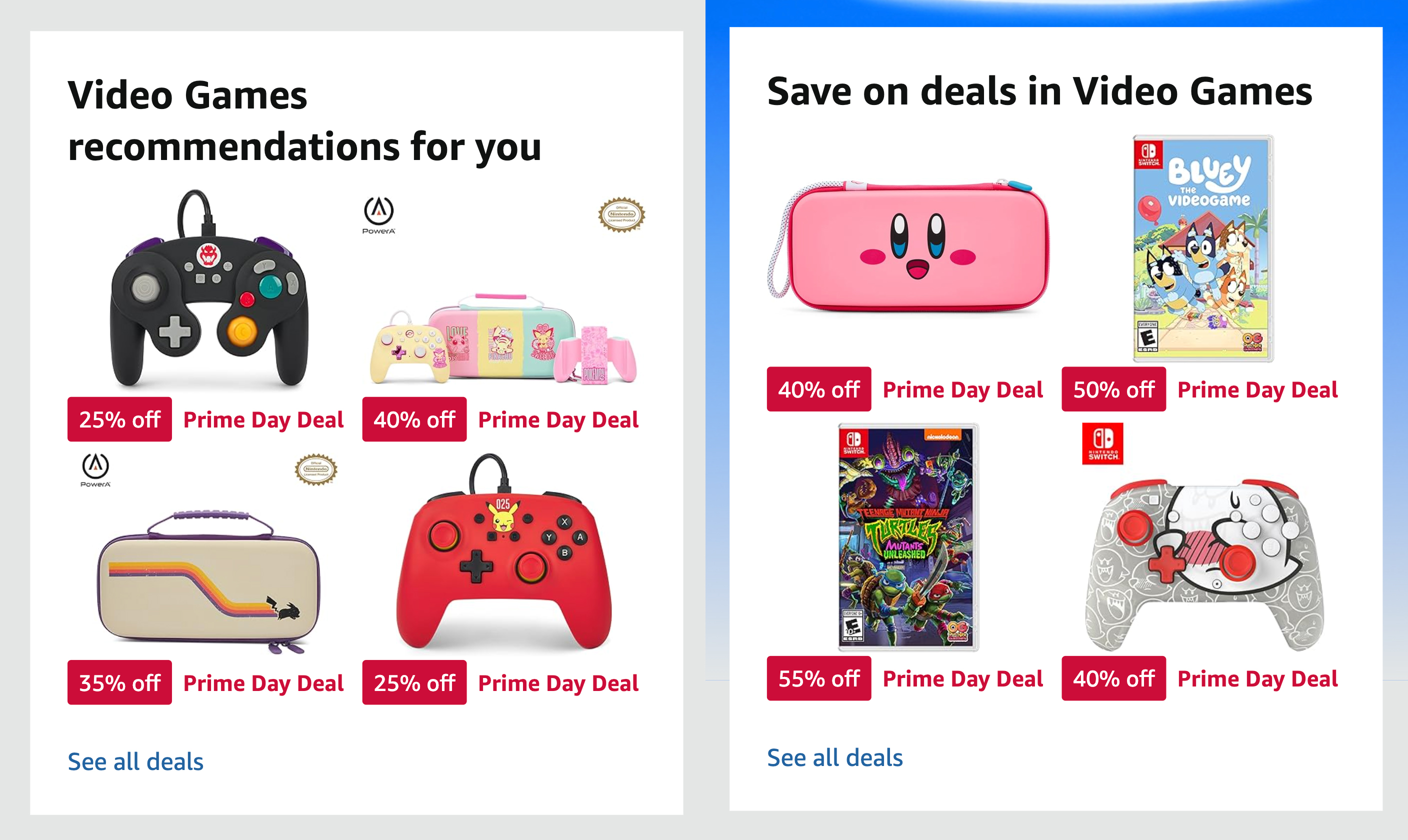Click the Nintendo licensed seal above bundle

tap(621, 214)
